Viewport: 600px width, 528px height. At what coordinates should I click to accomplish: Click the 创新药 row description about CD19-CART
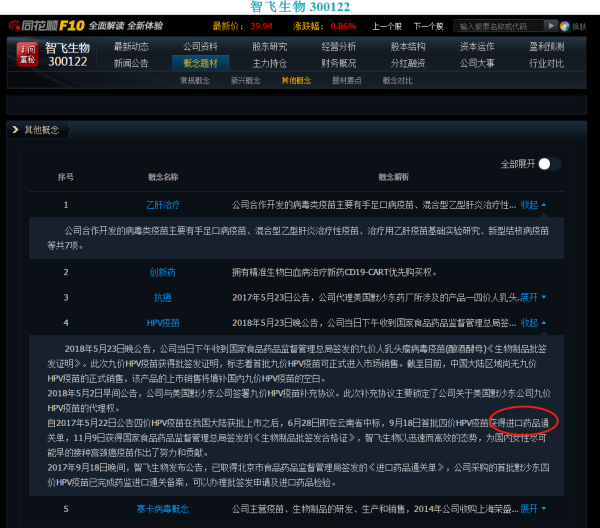[334, 272]
